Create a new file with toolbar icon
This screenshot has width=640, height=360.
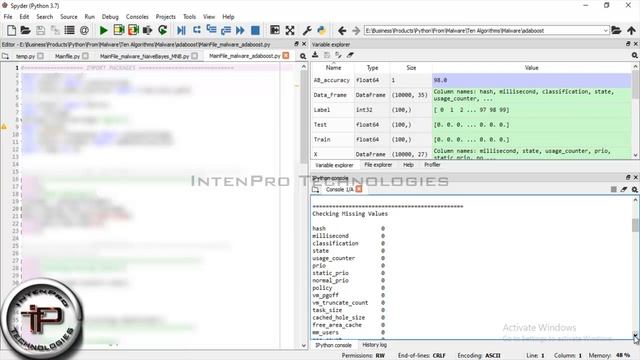pyautogui.click(x=11, y=30)
